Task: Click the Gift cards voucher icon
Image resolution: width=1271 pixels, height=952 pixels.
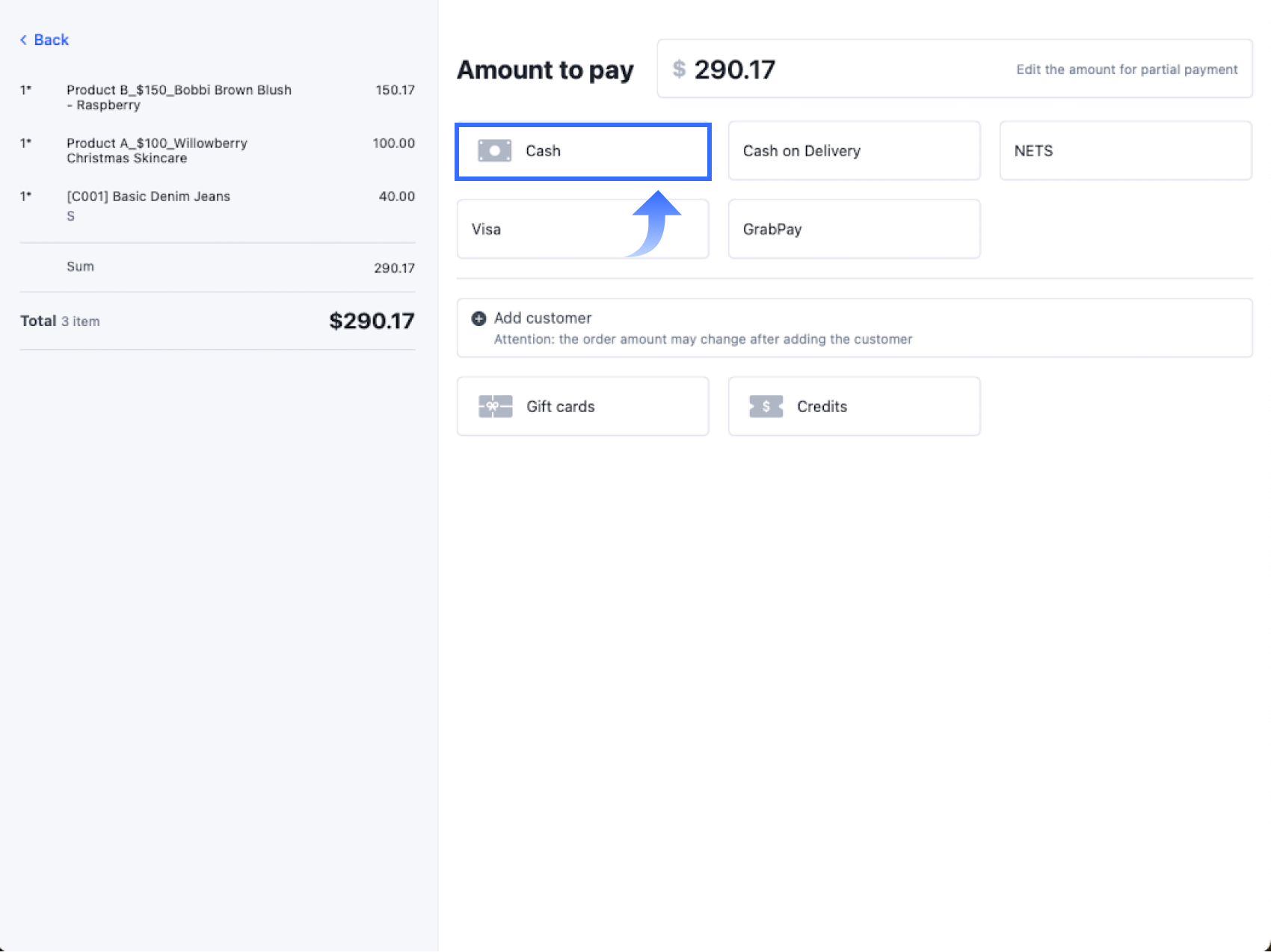Action: pos(495,407)
